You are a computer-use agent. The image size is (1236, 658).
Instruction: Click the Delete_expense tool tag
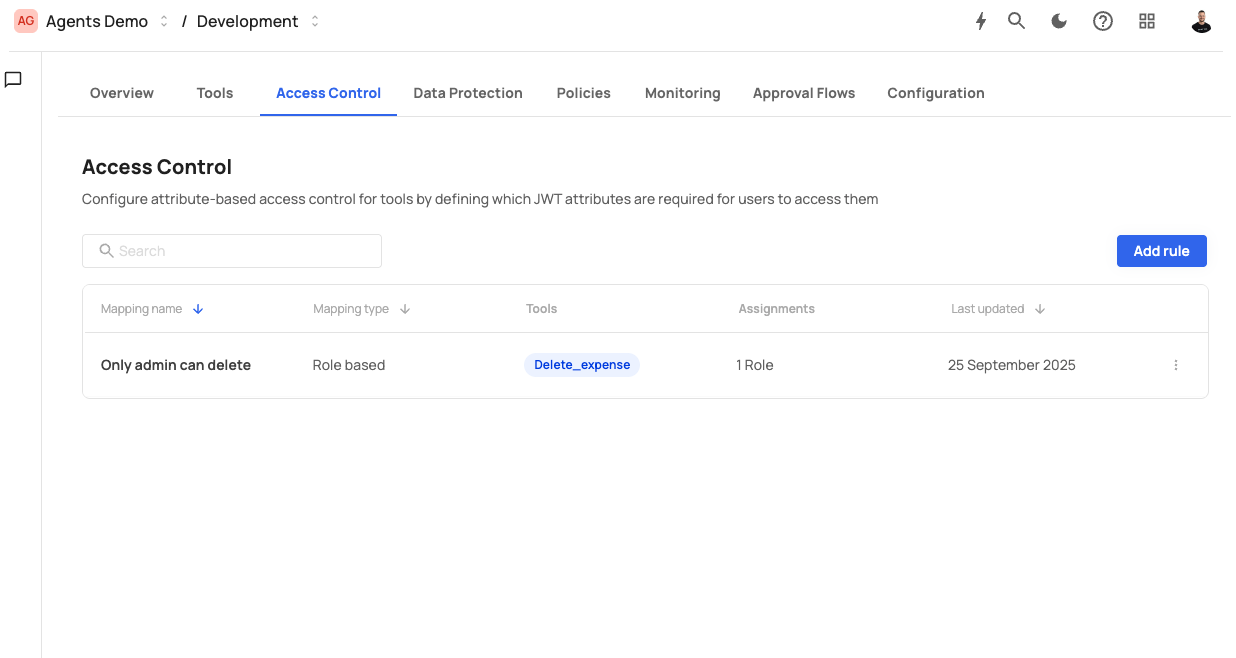point(582,365)
